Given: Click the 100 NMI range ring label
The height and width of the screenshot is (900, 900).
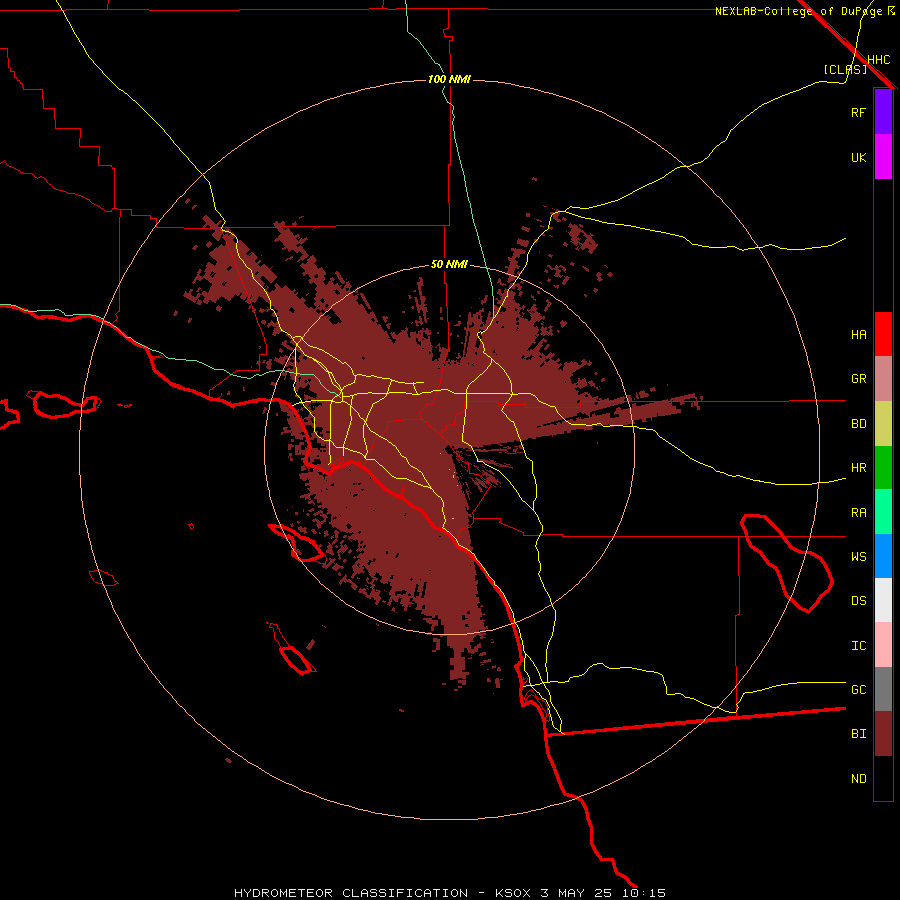Looking at the screenshot, I should [449, 79].
